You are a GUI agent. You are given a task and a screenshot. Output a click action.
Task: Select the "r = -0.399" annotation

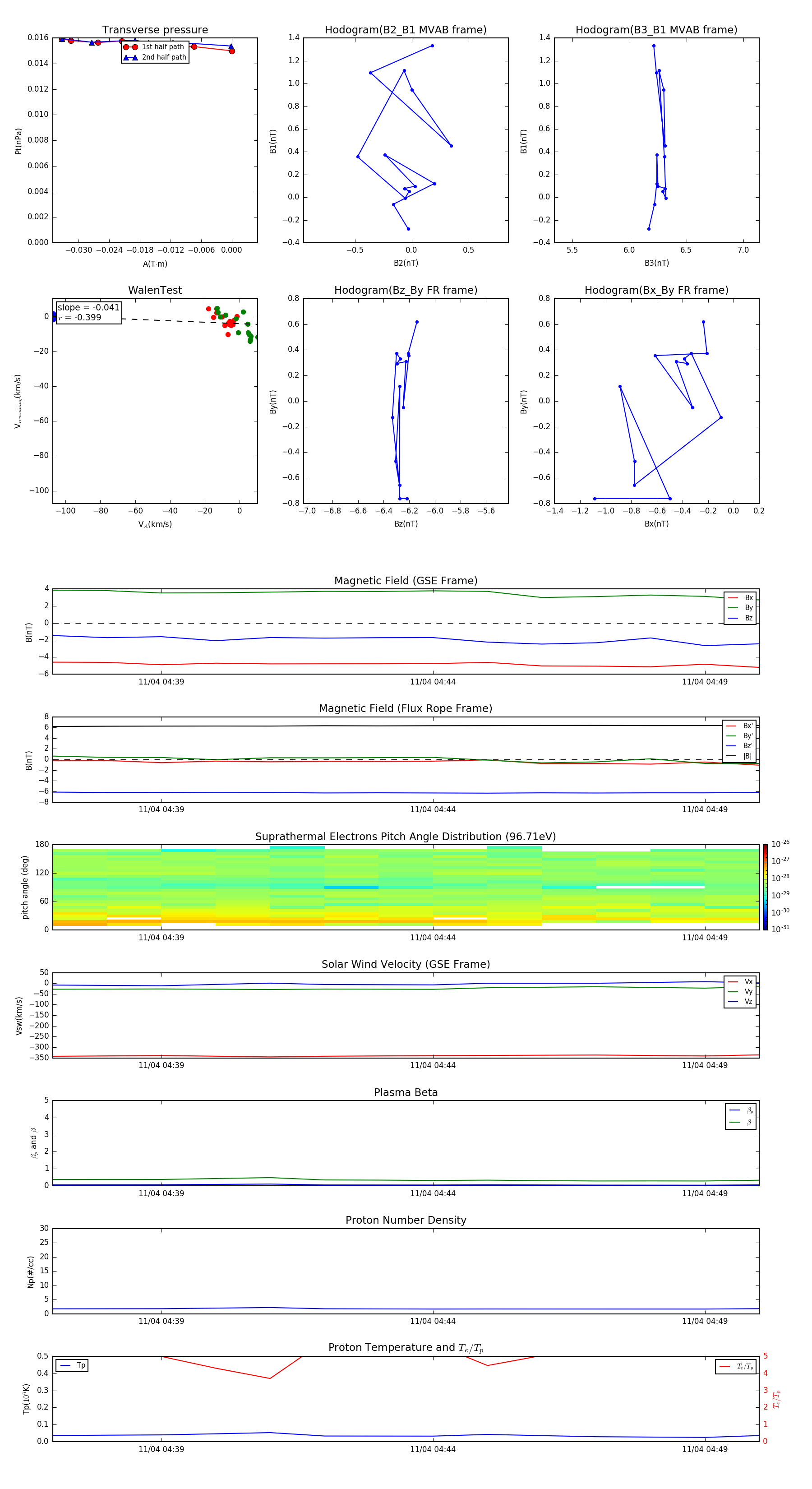(x=80, y=317)
